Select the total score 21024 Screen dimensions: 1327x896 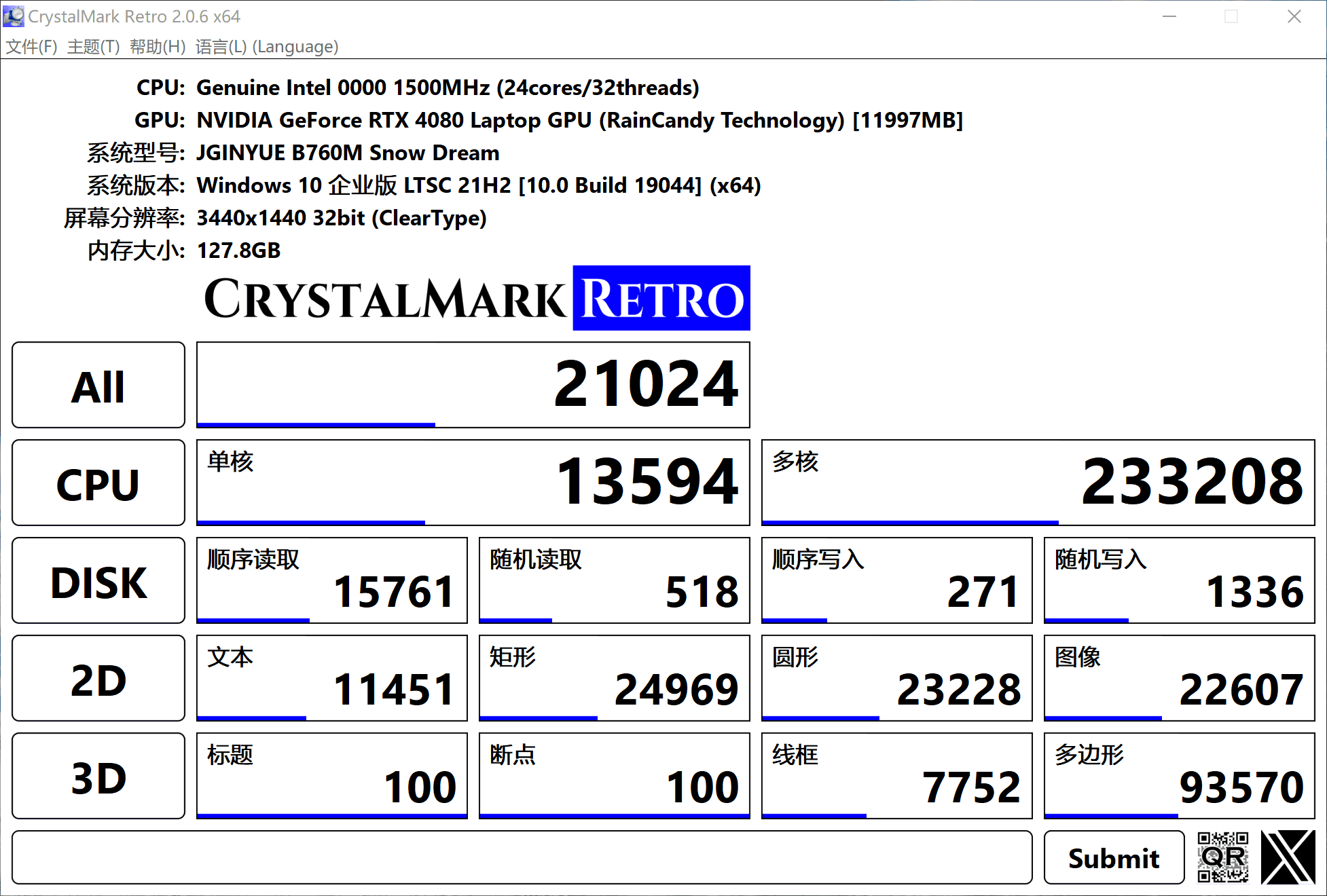click(473, 385)
